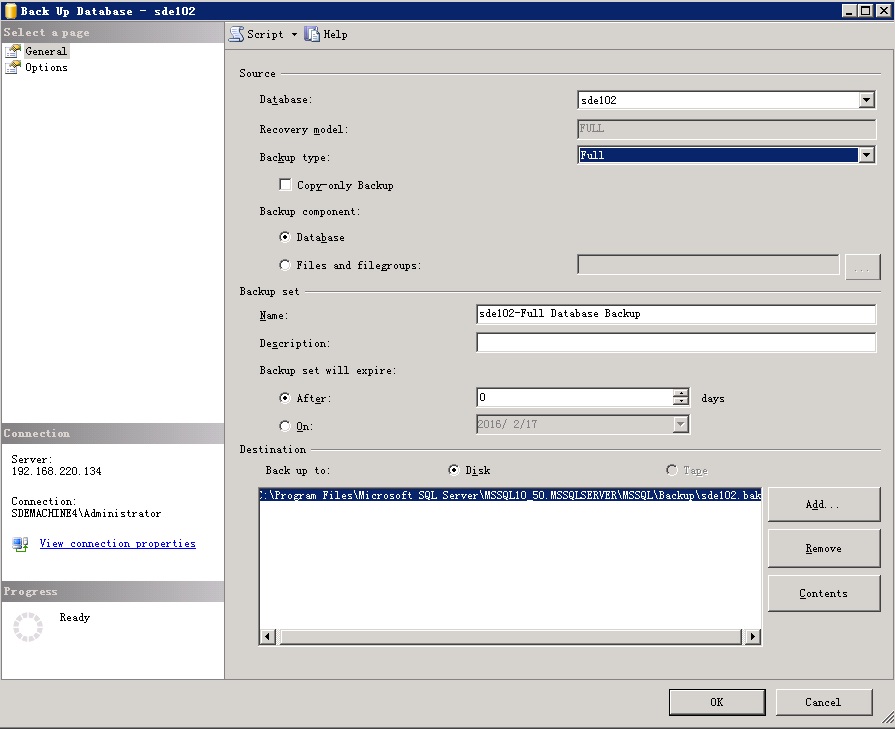895x729 pixels.
Task: Click the Remove destination button
Action: pos(823,548)
